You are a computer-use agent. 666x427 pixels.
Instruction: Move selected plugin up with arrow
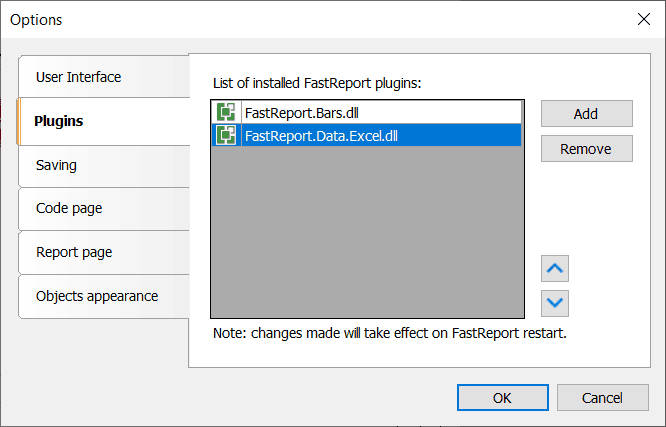click(555, 269)
